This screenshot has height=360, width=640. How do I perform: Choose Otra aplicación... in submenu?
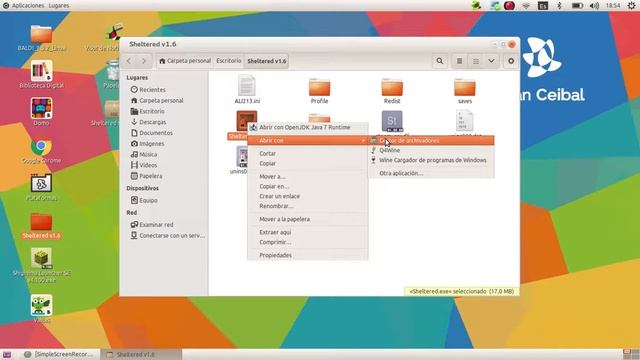pyautogui.click(x=431, y=173)
